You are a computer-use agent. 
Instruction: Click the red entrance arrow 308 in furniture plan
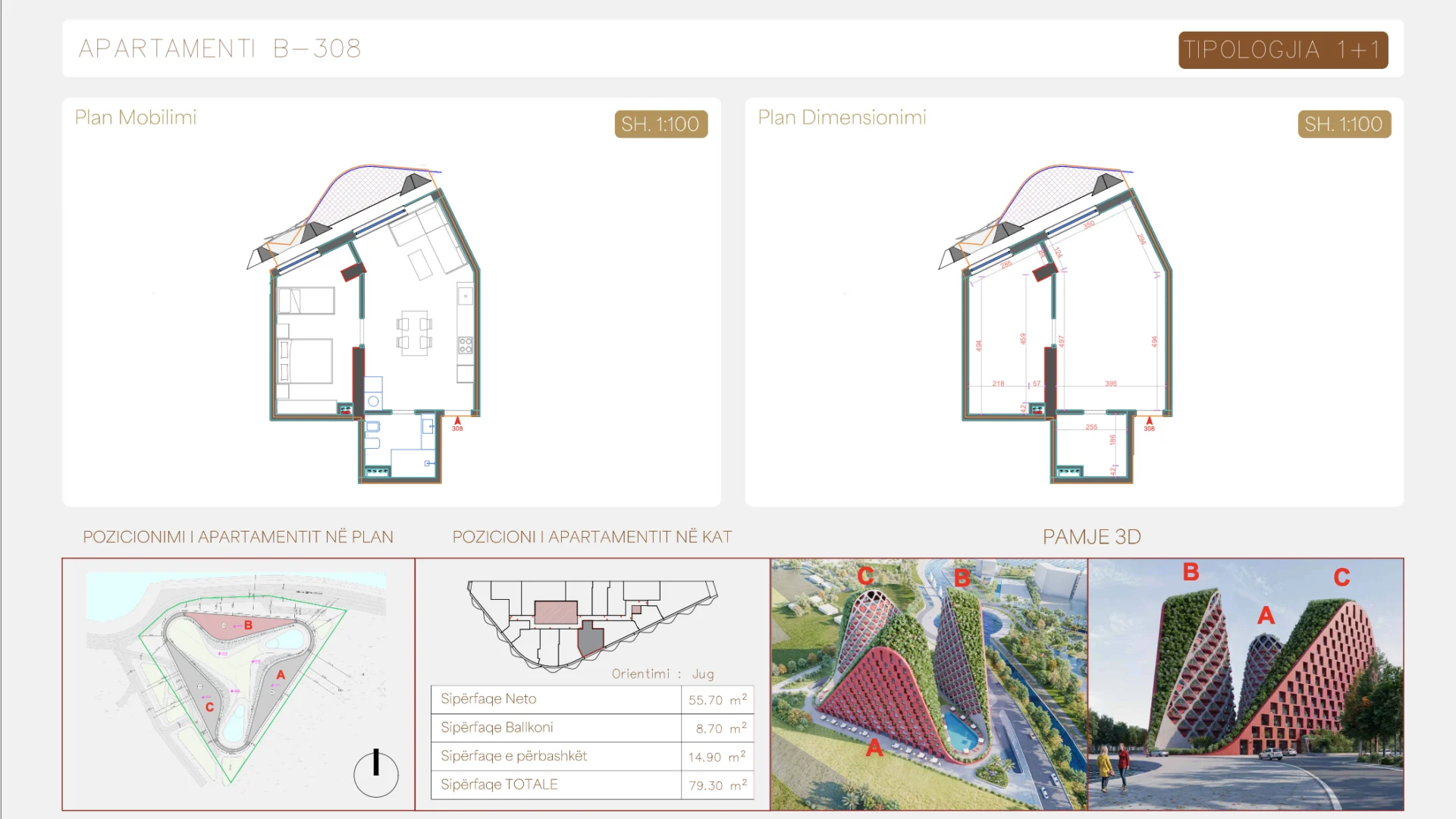click(457, 423)
